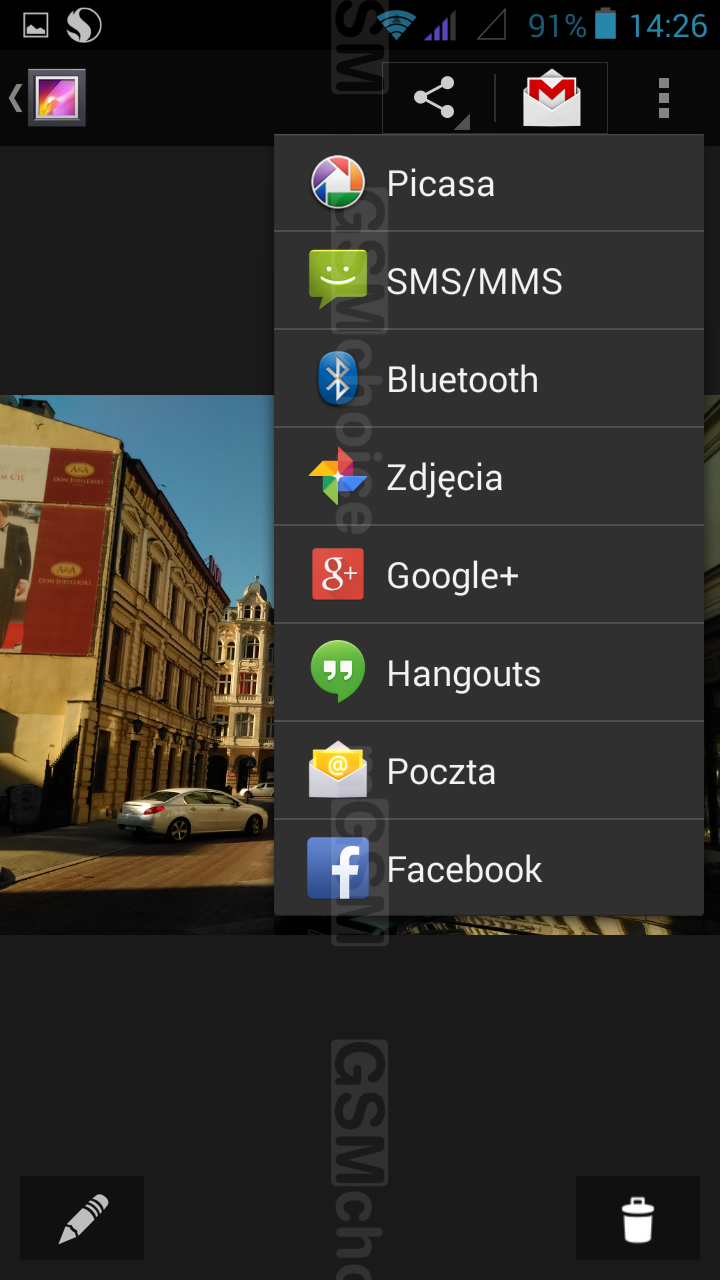Tap the purple signal strength icon
720x1280 pixels.
click(440, 25)
